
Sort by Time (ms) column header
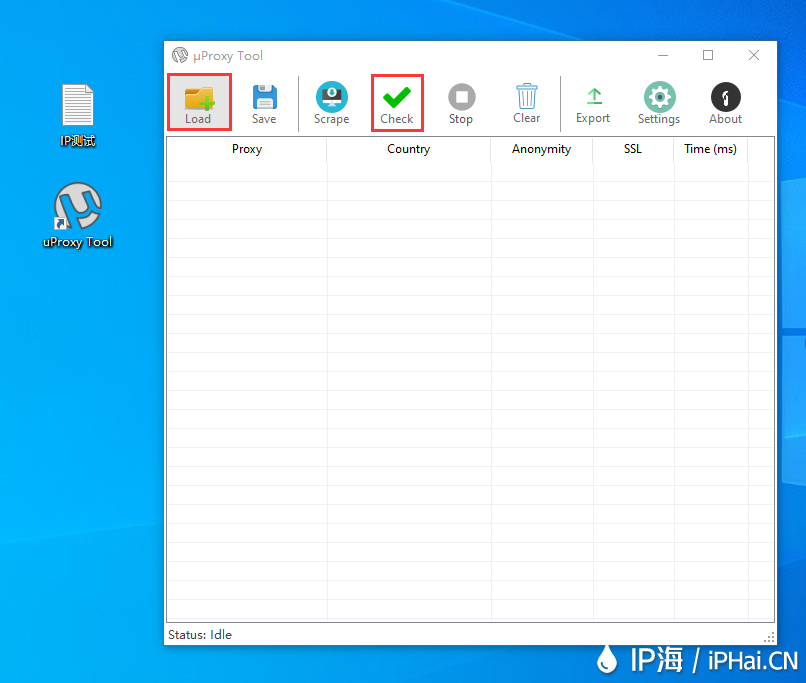click(710, 149)
